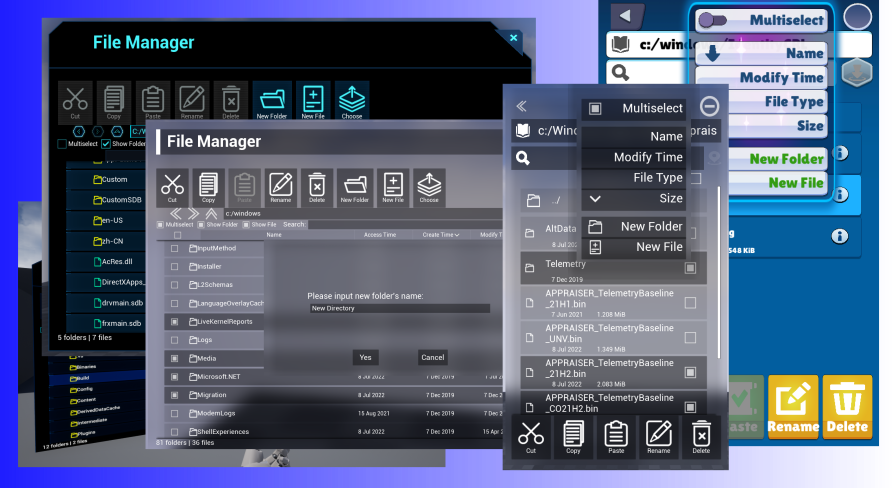Click Cut icon in dark File Manager

coord(75,101)
